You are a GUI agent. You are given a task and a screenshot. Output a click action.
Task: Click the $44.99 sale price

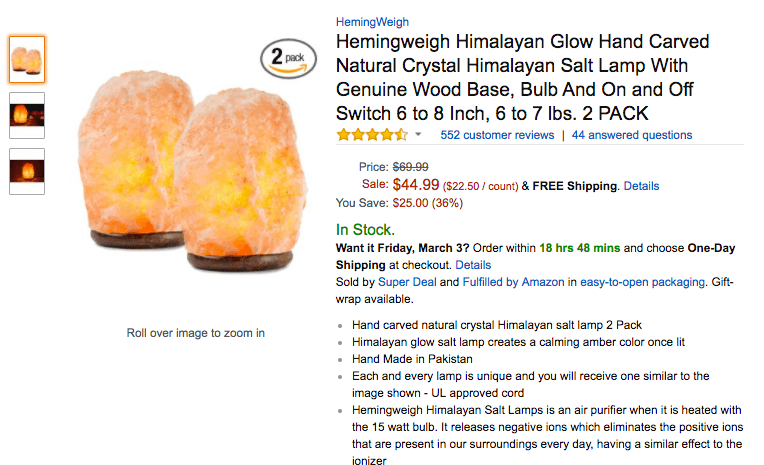416,185
